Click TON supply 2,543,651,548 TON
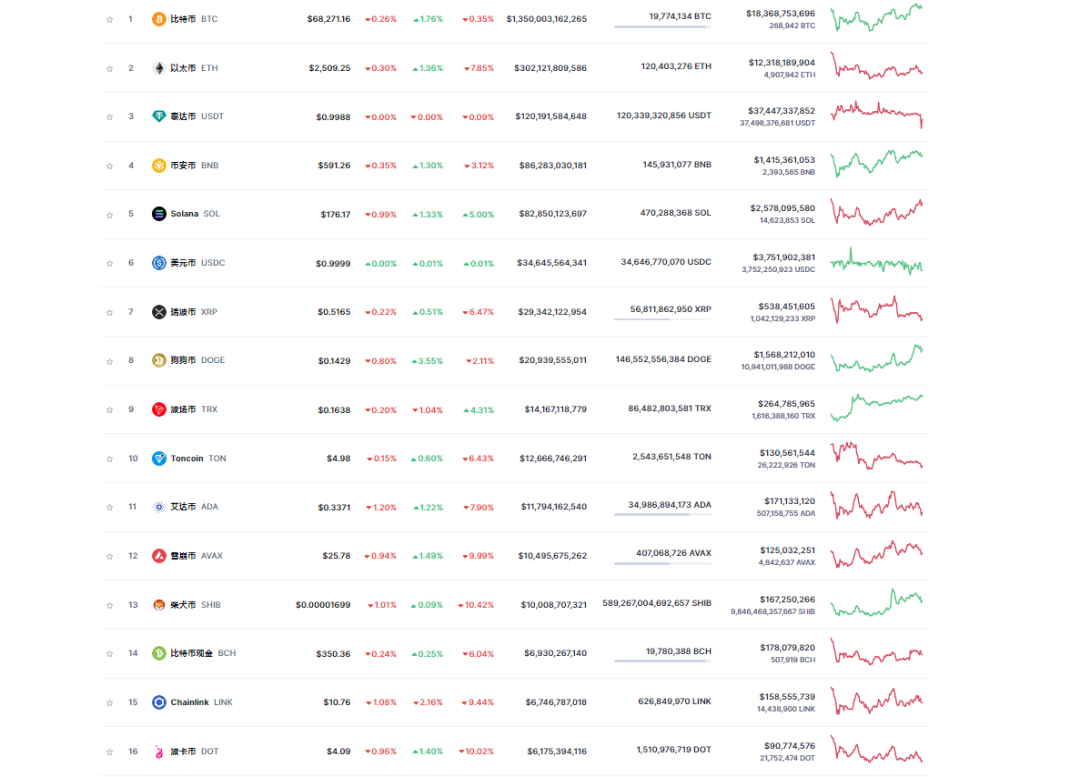 tap(672, 457)
